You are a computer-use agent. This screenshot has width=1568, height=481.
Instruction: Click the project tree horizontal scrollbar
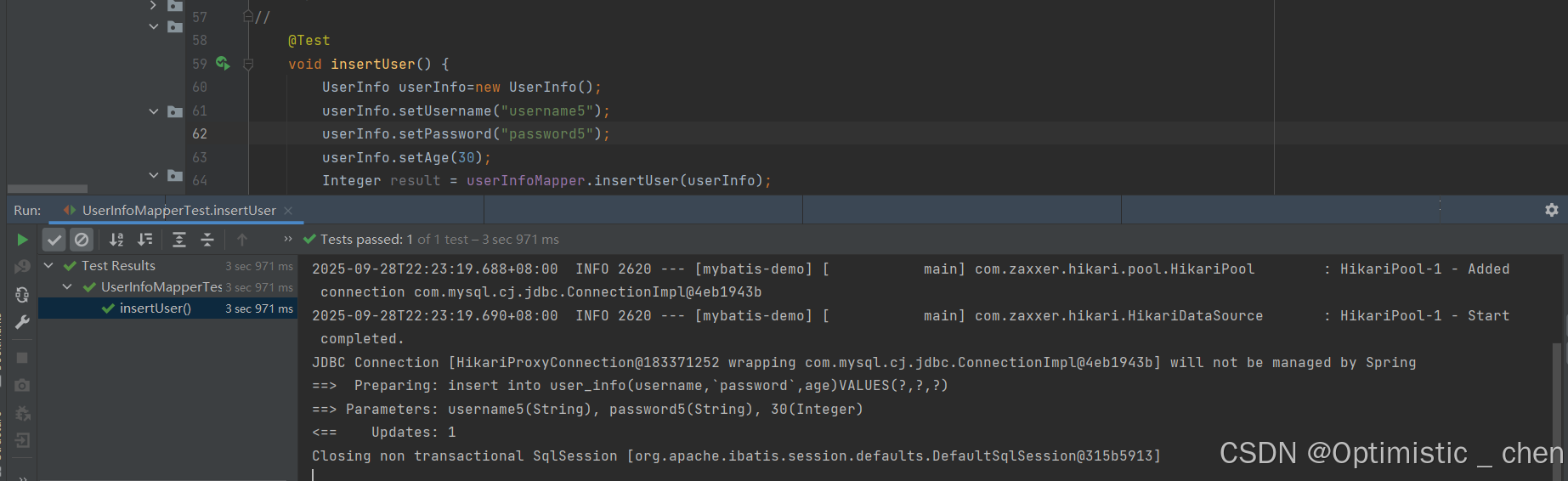(x=48, y=189)
